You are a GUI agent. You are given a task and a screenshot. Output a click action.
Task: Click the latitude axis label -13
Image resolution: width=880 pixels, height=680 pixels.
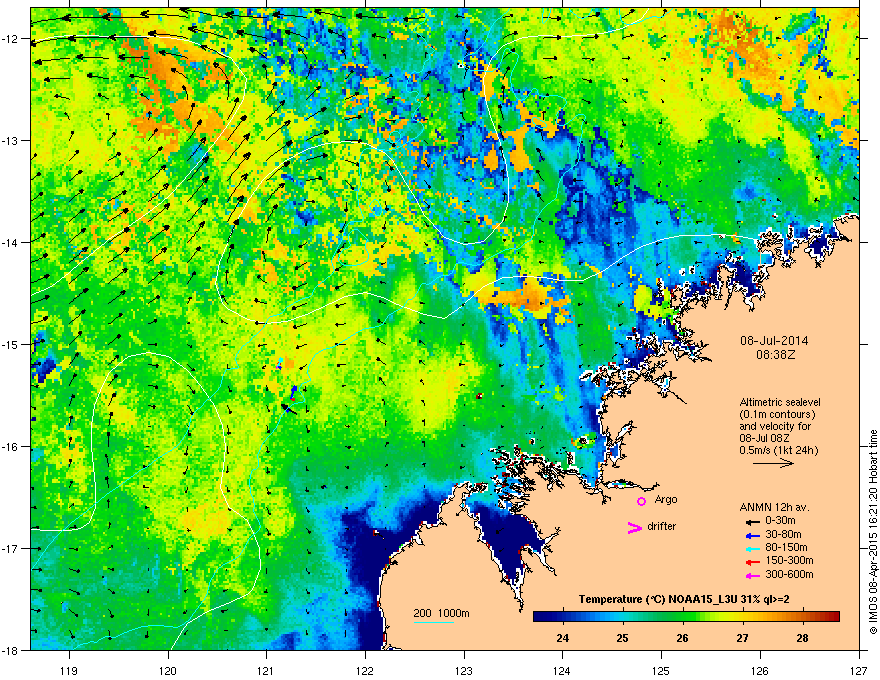click(11, 140)
